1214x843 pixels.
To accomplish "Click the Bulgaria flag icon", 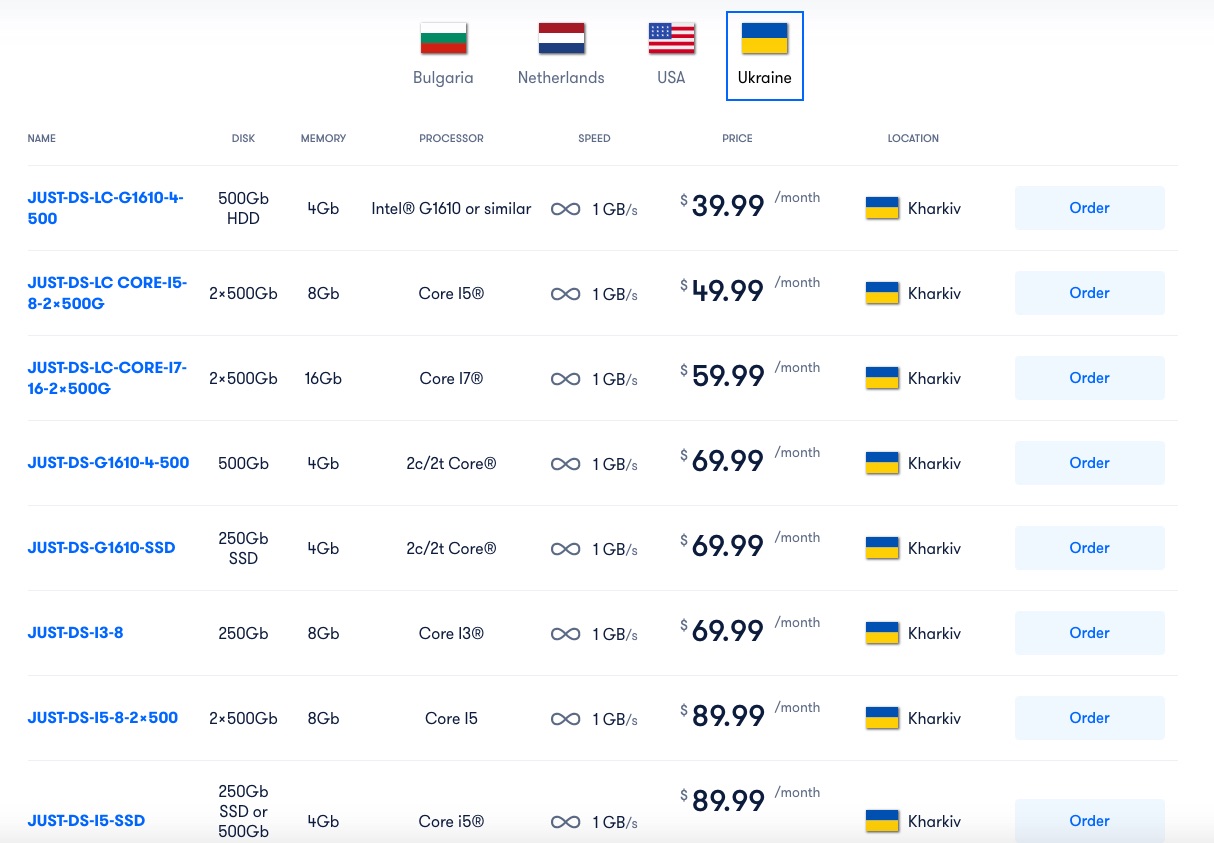I will click(x=443, y=39).
